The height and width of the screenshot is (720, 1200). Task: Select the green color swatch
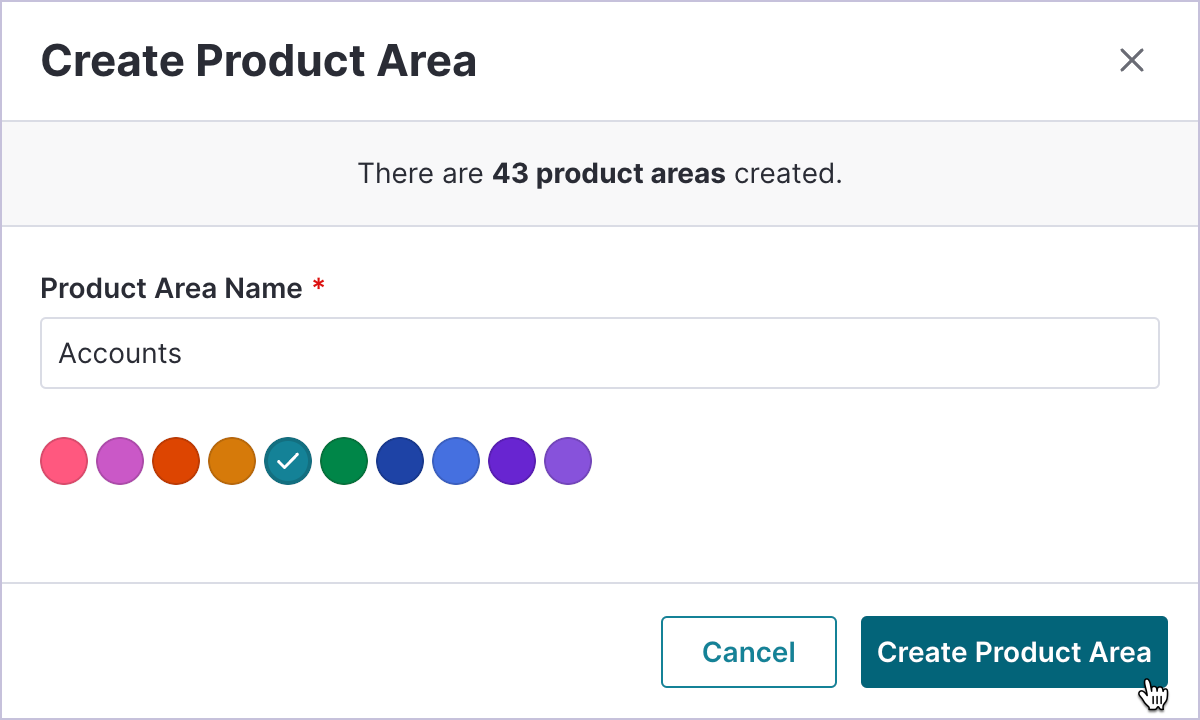coord(344,461)
